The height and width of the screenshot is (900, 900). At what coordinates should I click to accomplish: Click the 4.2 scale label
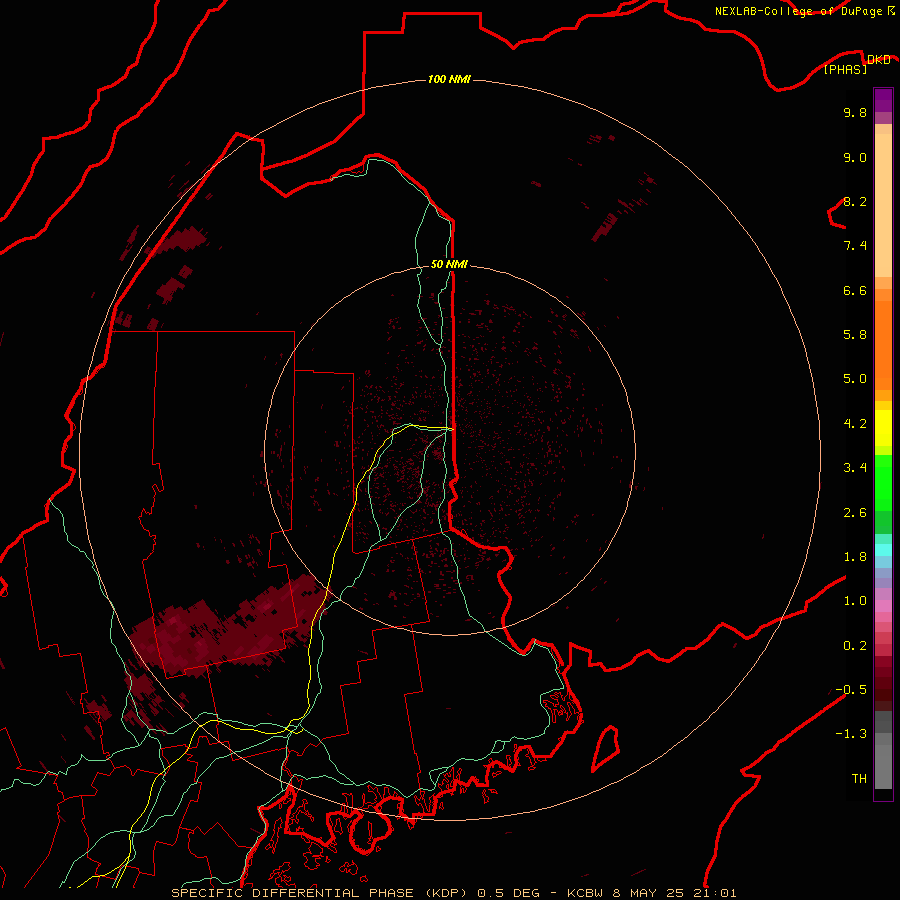(855, 424)
